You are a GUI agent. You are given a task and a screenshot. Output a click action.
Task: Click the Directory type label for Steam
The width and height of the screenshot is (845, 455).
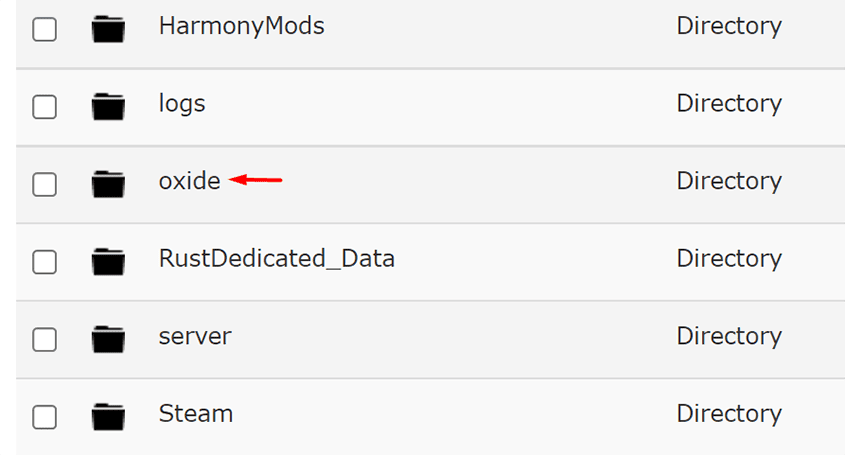coord(729,413)
